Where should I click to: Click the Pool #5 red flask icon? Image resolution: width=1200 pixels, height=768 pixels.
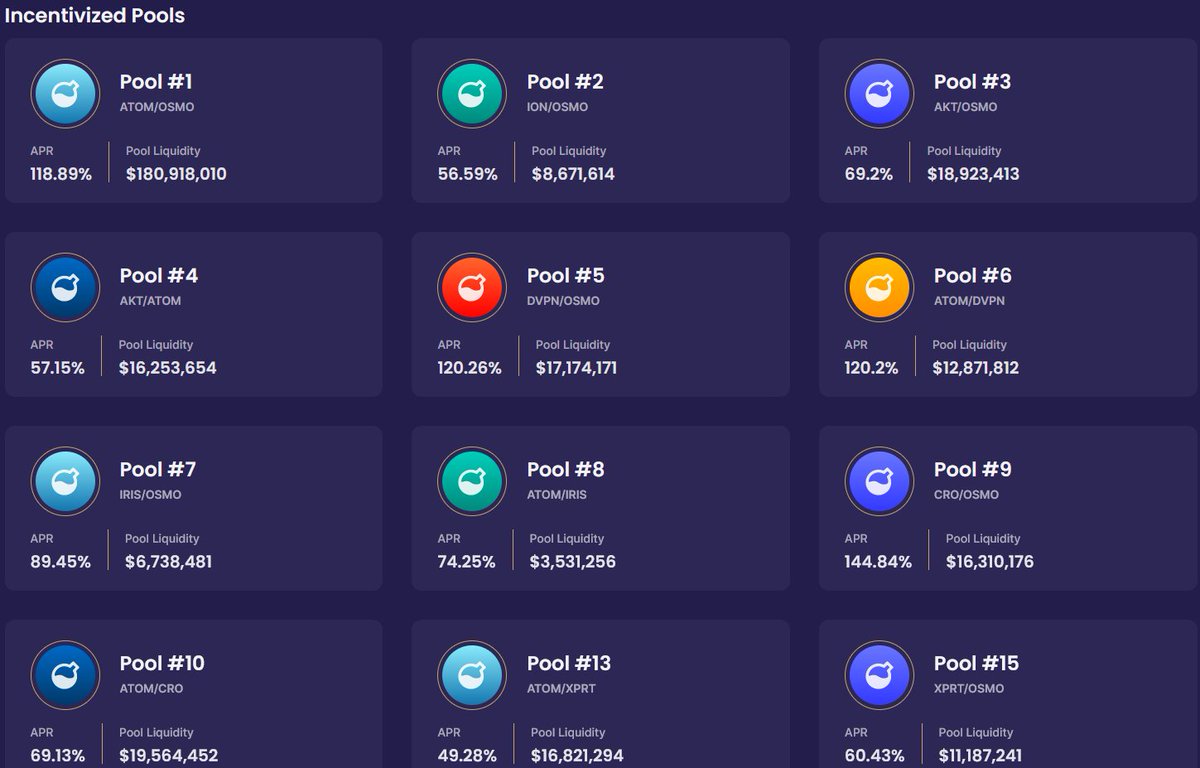(472, 288)
